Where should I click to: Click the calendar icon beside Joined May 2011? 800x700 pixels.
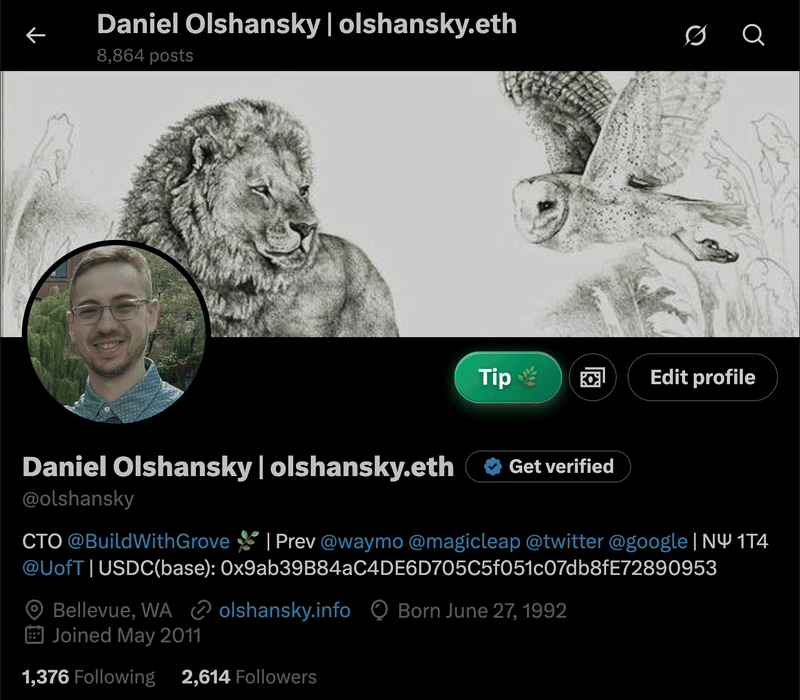(x=34, y=635)
